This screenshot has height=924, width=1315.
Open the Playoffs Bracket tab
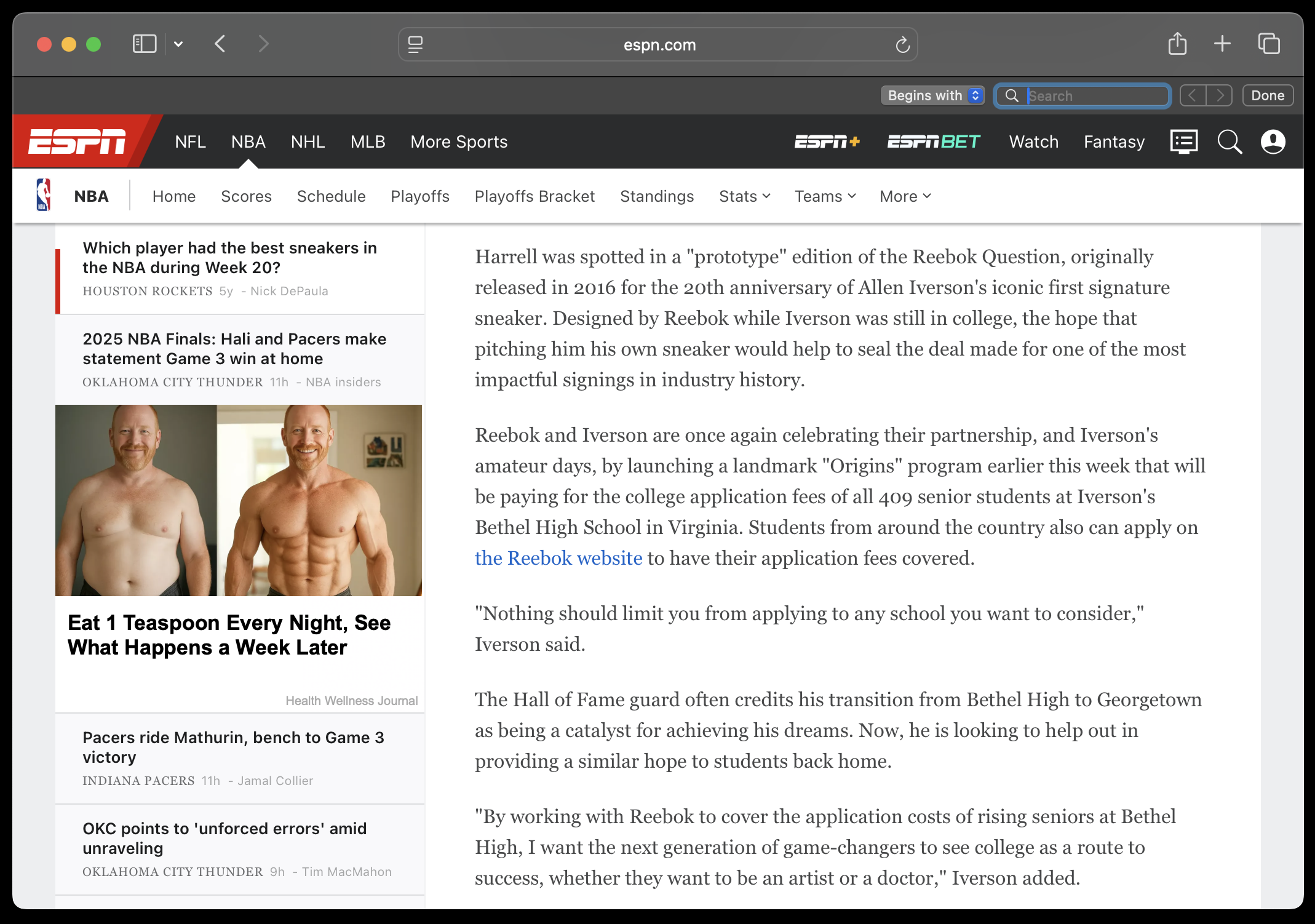pyautogui.click(x=534, y=196)
